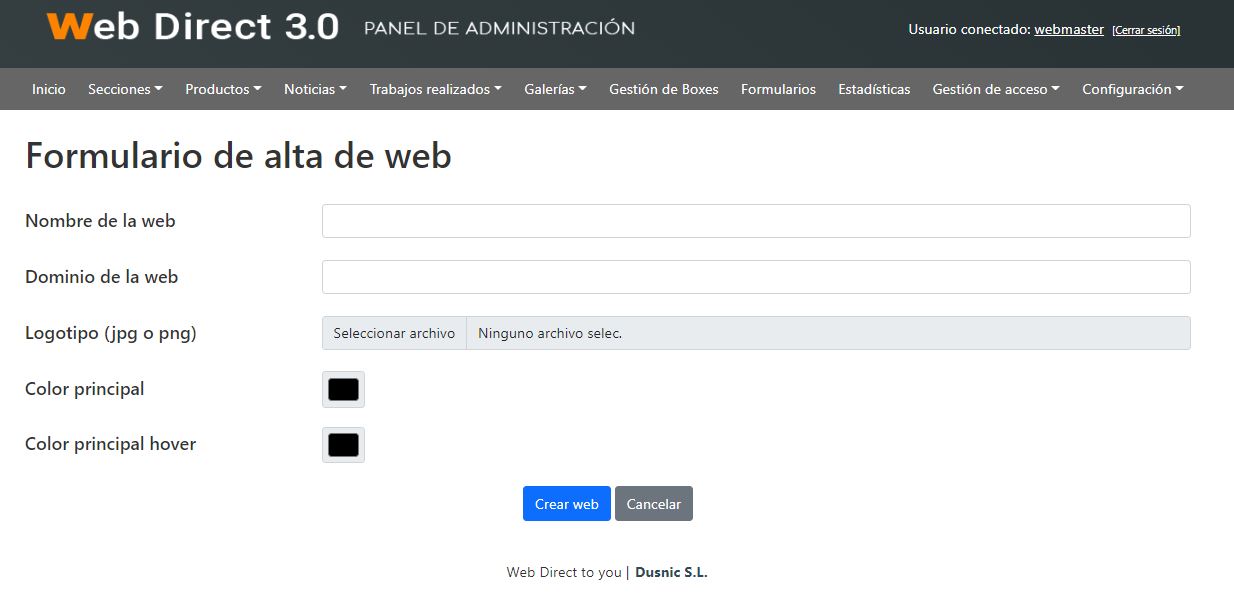Open the Color principal color picker

(x=343, y=389)
